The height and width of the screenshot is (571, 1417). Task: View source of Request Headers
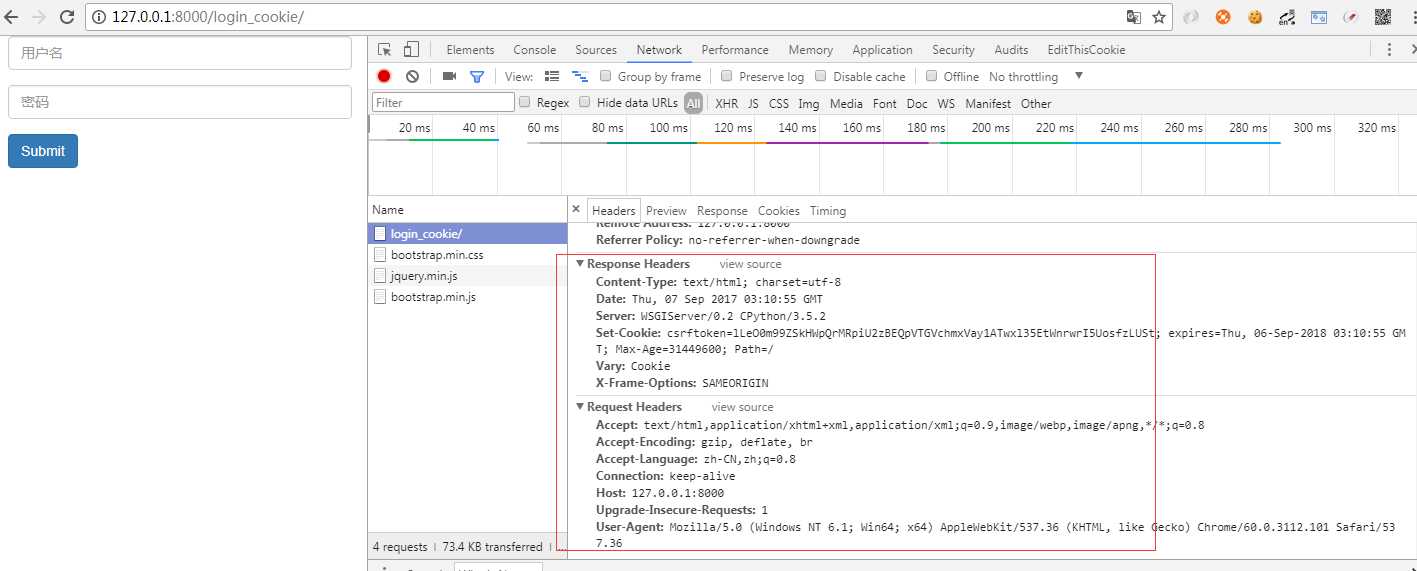[743, 407]
